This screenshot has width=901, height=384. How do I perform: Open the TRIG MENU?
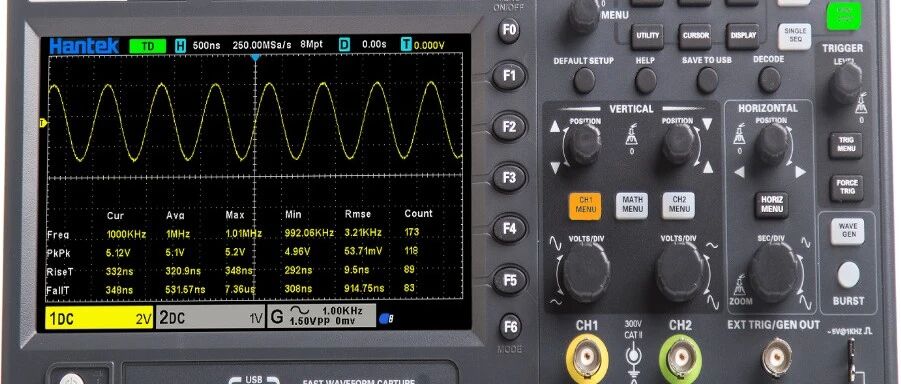tap(845, 145)
